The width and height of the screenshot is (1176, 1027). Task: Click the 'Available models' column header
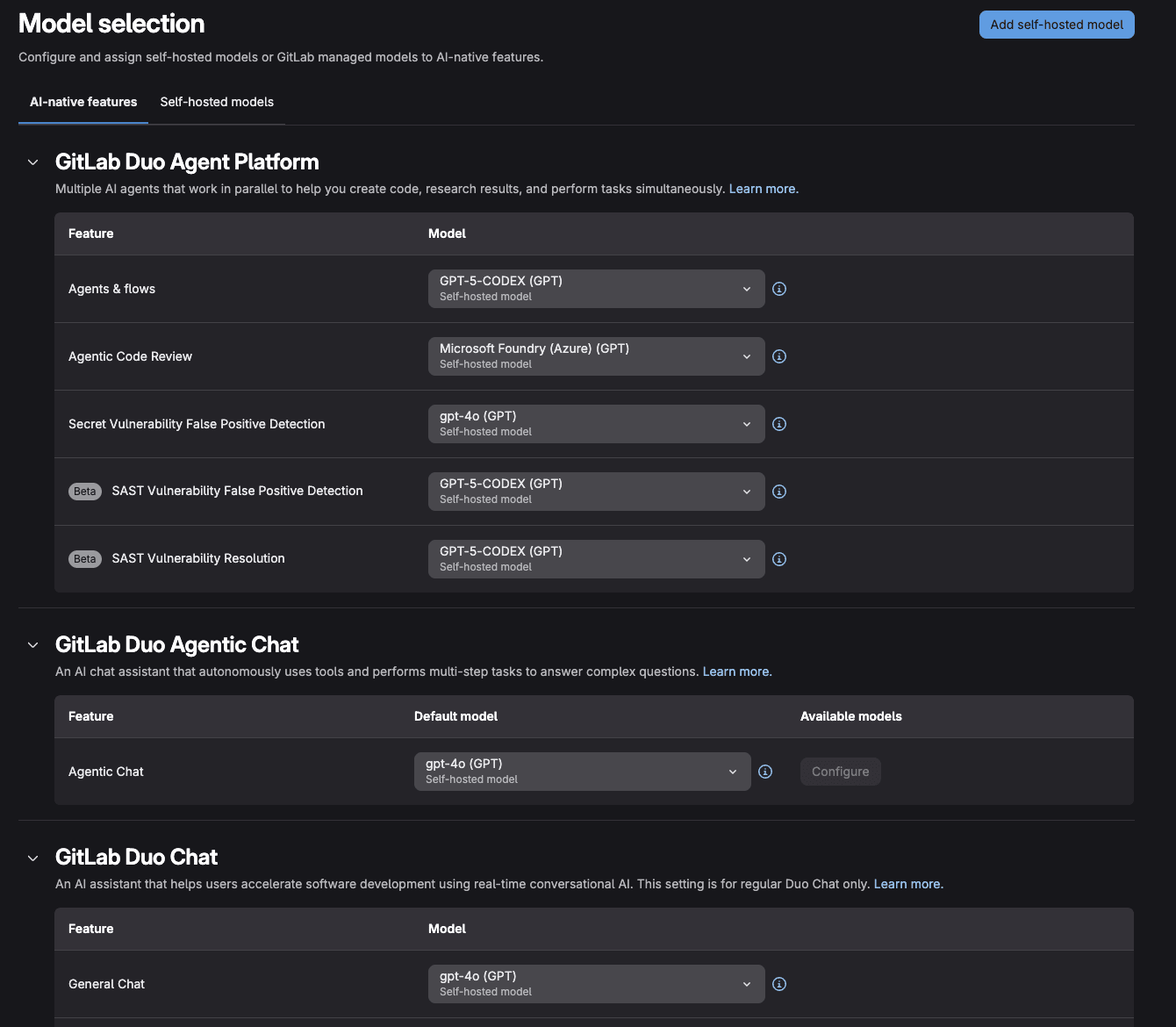[851, 716]
